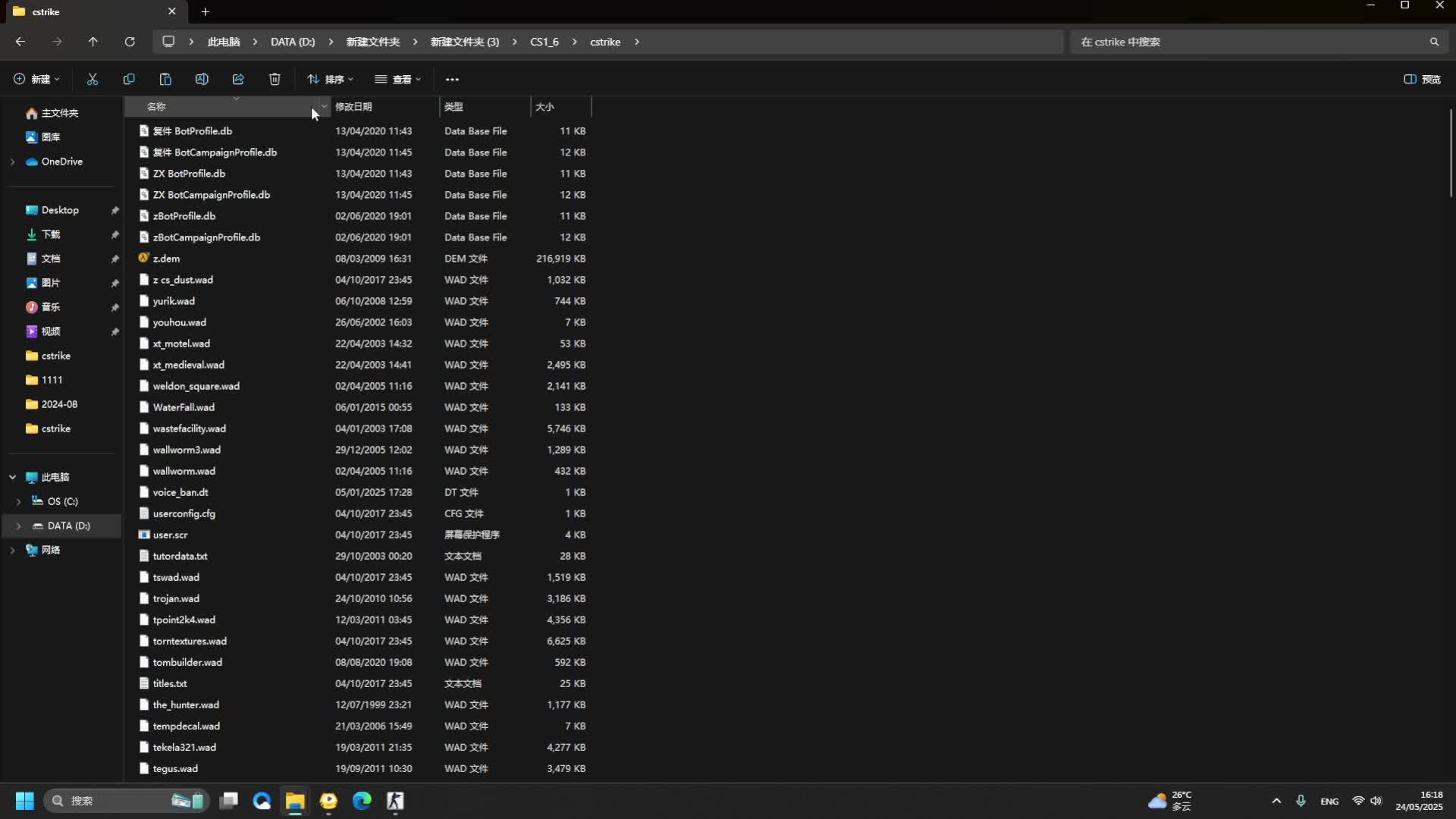Expand the OneDrive tree node
The height and width of the screenshot is (819, 1456).
click(x=12, y=162)
